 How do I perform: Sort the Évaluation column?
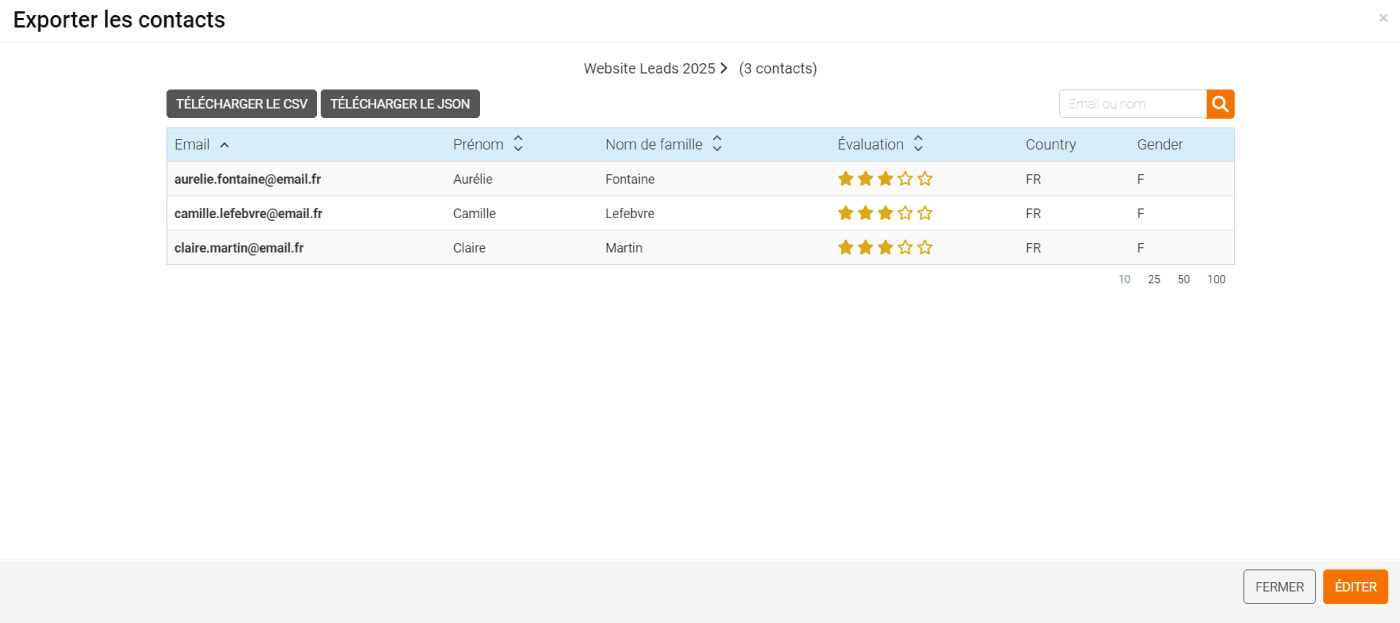(918, 144)
